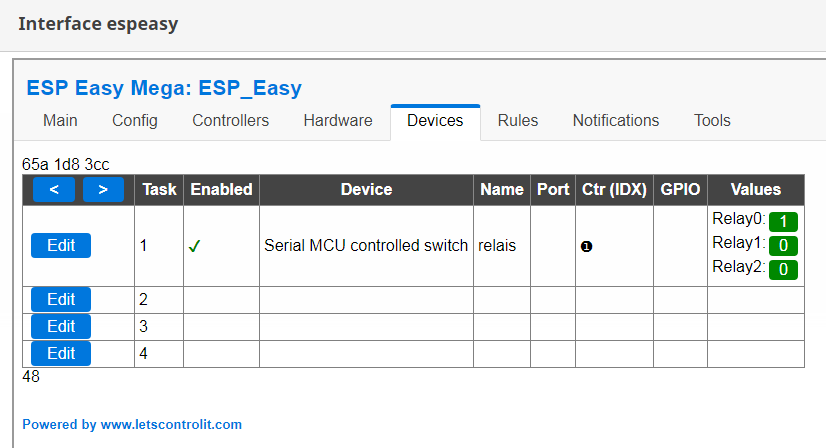Click the Serial MCU controlled switch cell
The image size is (826, 448).
366,246
